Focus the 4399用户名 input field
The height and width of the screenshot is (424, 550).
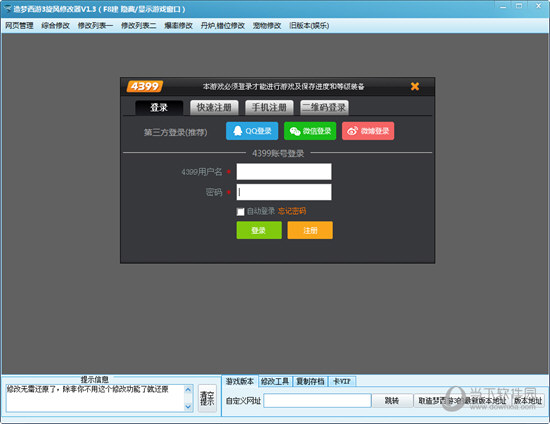tap(284, 171)
